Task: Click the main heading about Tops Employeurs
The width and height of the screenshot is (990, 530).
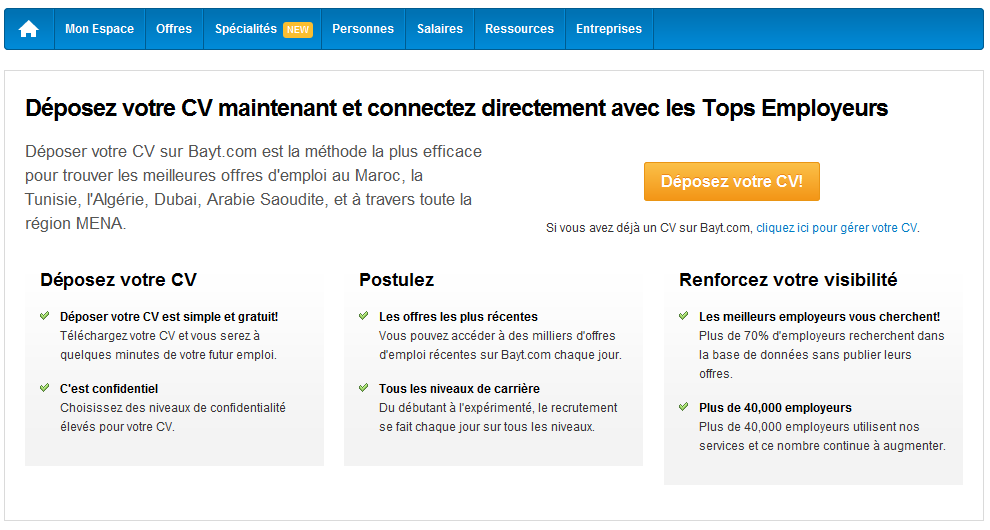Action: click(x=456, y=108)
